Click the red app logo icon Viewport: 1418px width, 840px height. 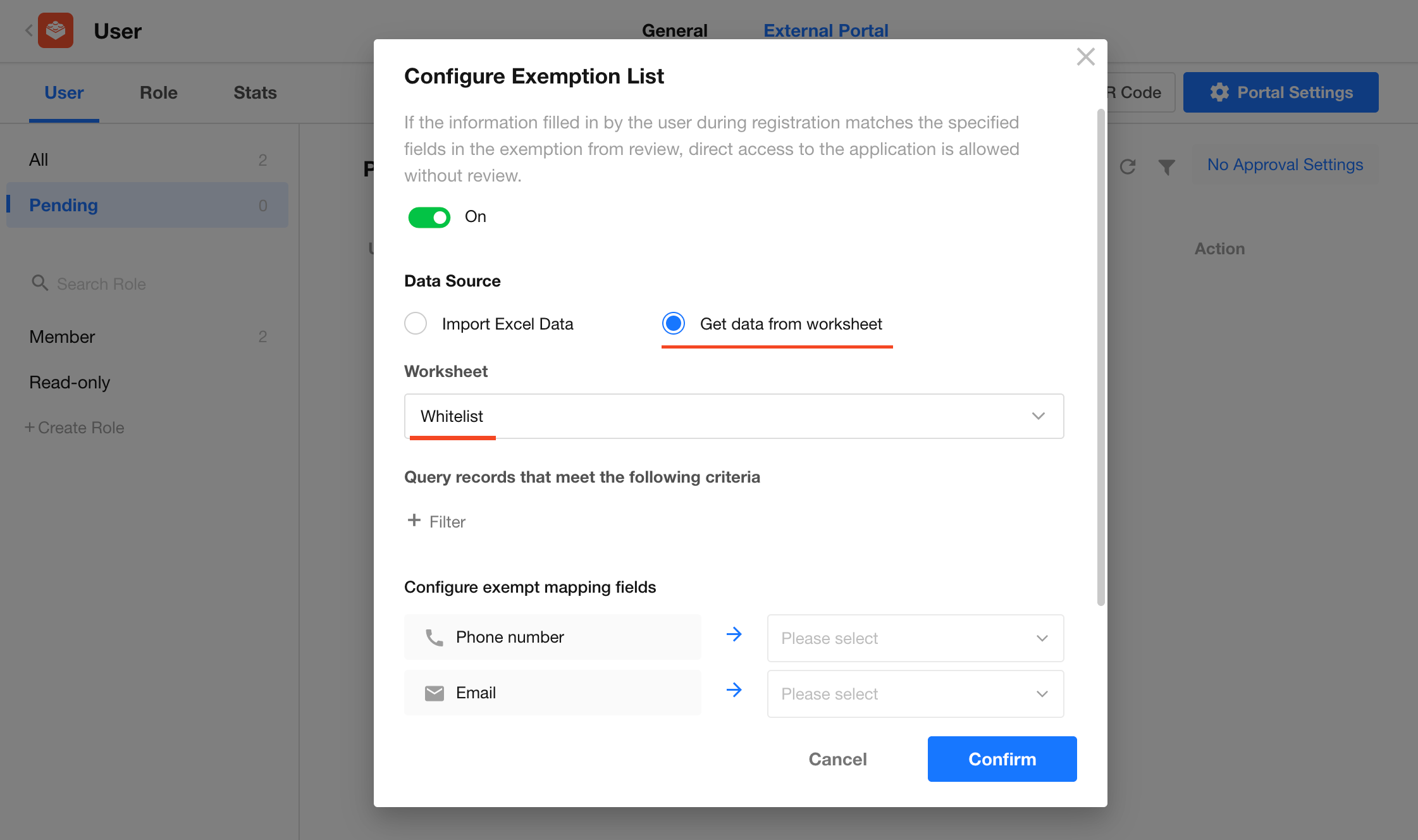tap(56, 30)
